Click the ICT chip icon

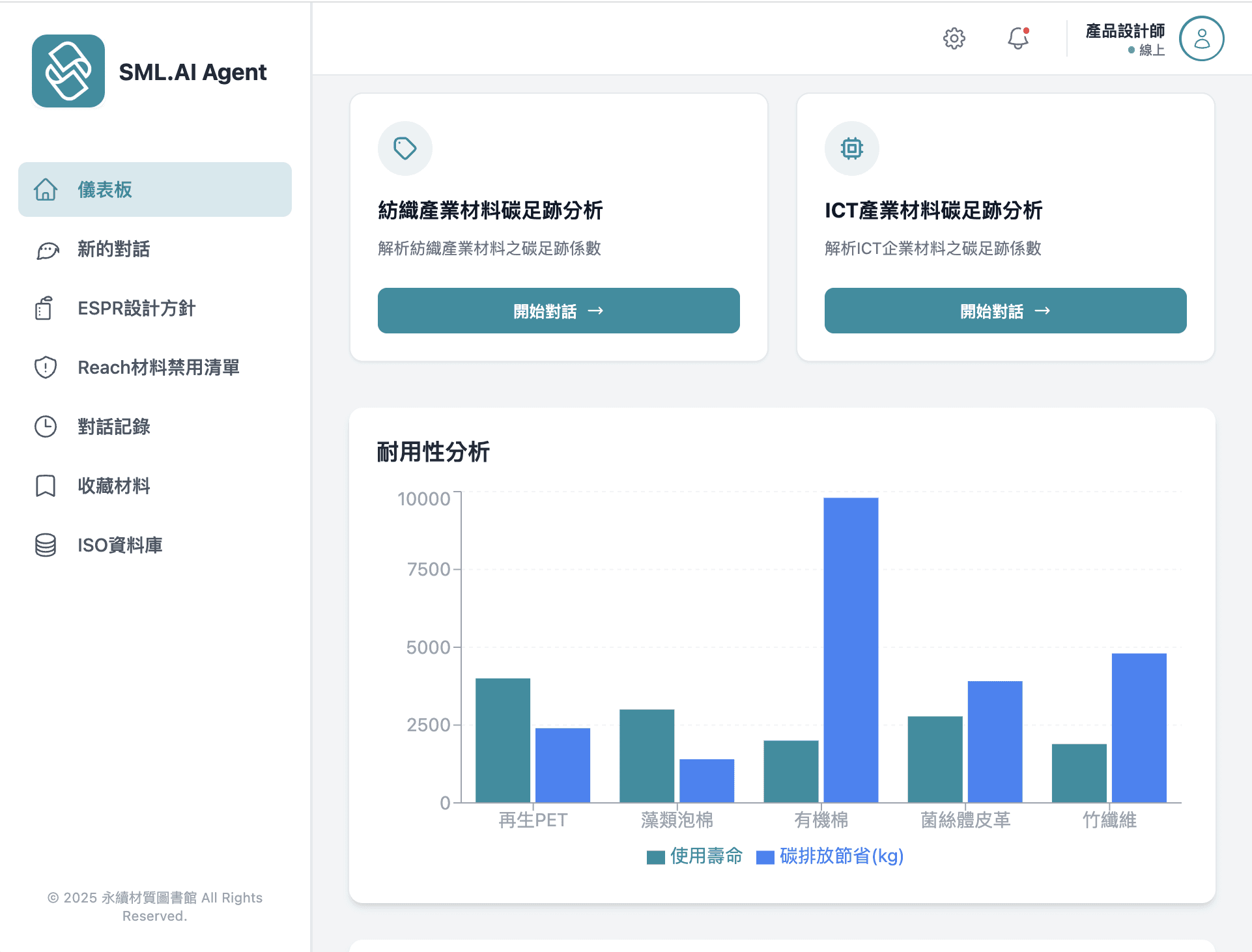[x=851, y=148]
